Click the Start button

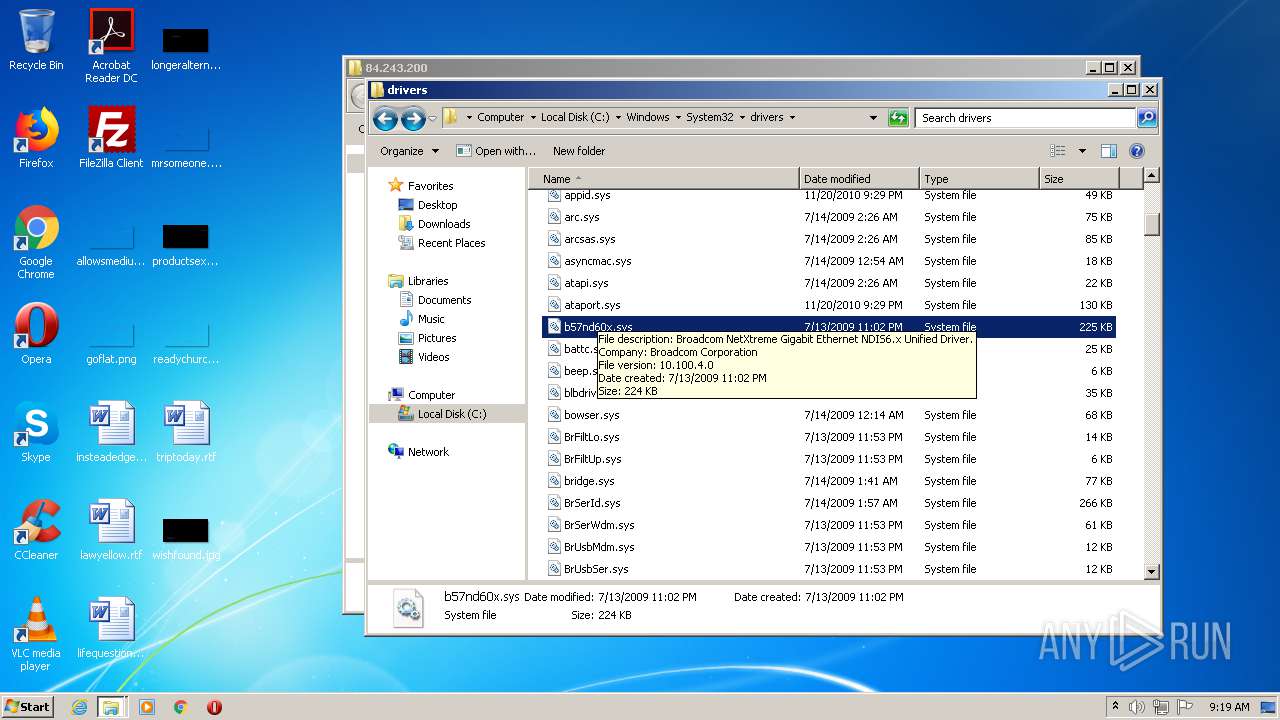coord(28,706)
